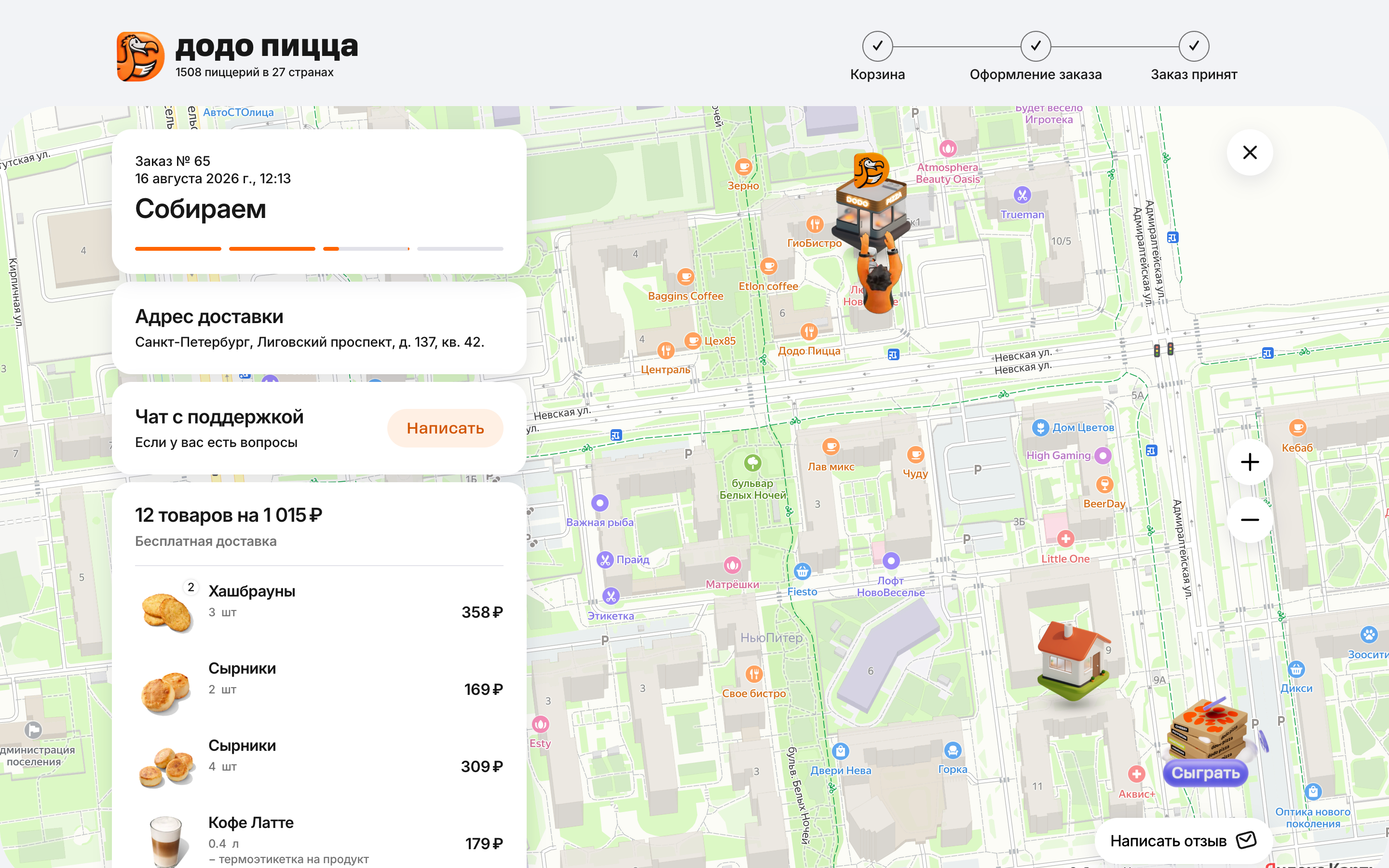The image size is (1389, 868).
Task: Open the Важная рыба map pin
Action: point(600,503)
